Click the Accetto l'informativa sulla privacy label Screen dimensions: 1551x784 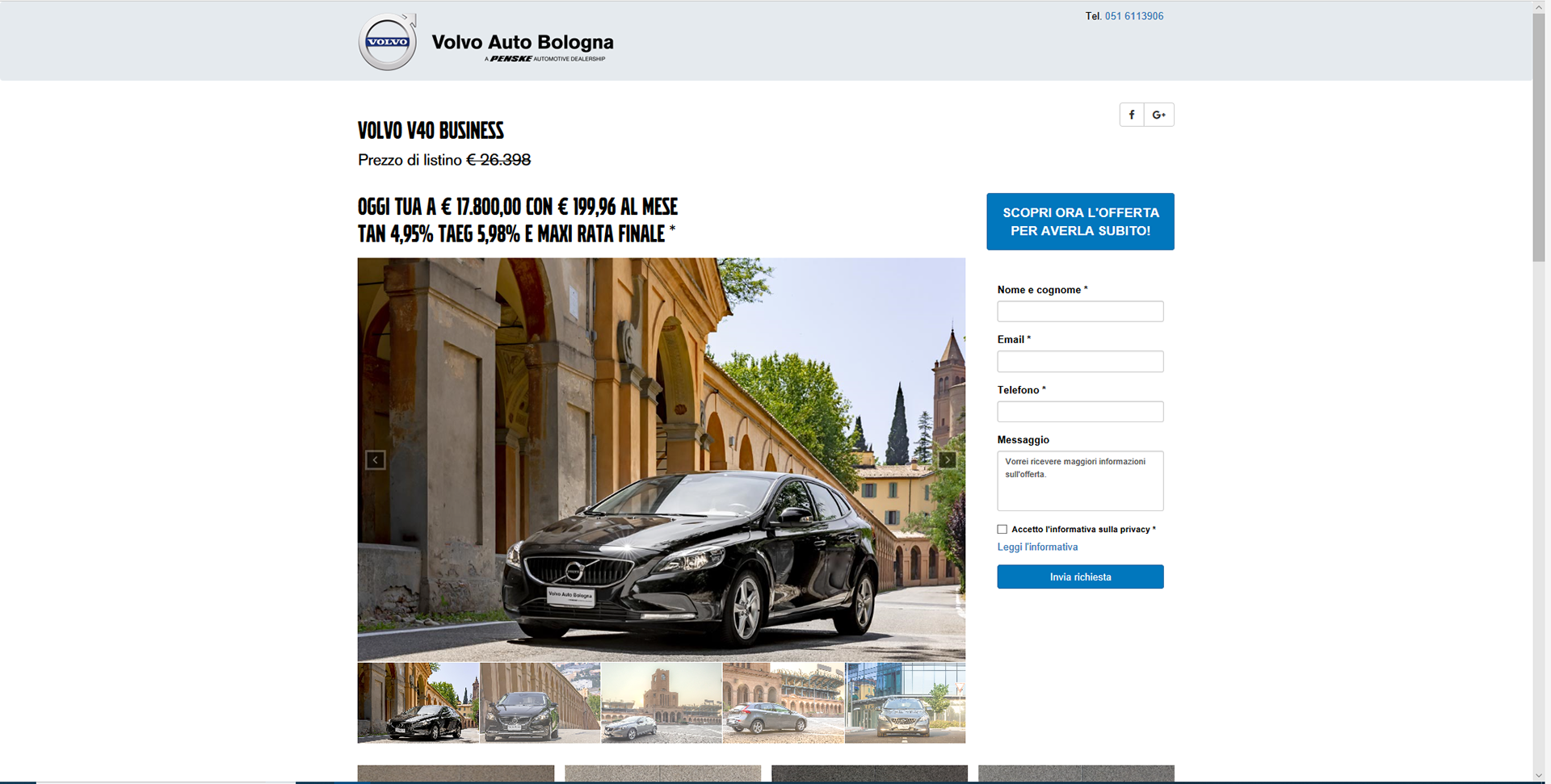[x=1083, y=530]
